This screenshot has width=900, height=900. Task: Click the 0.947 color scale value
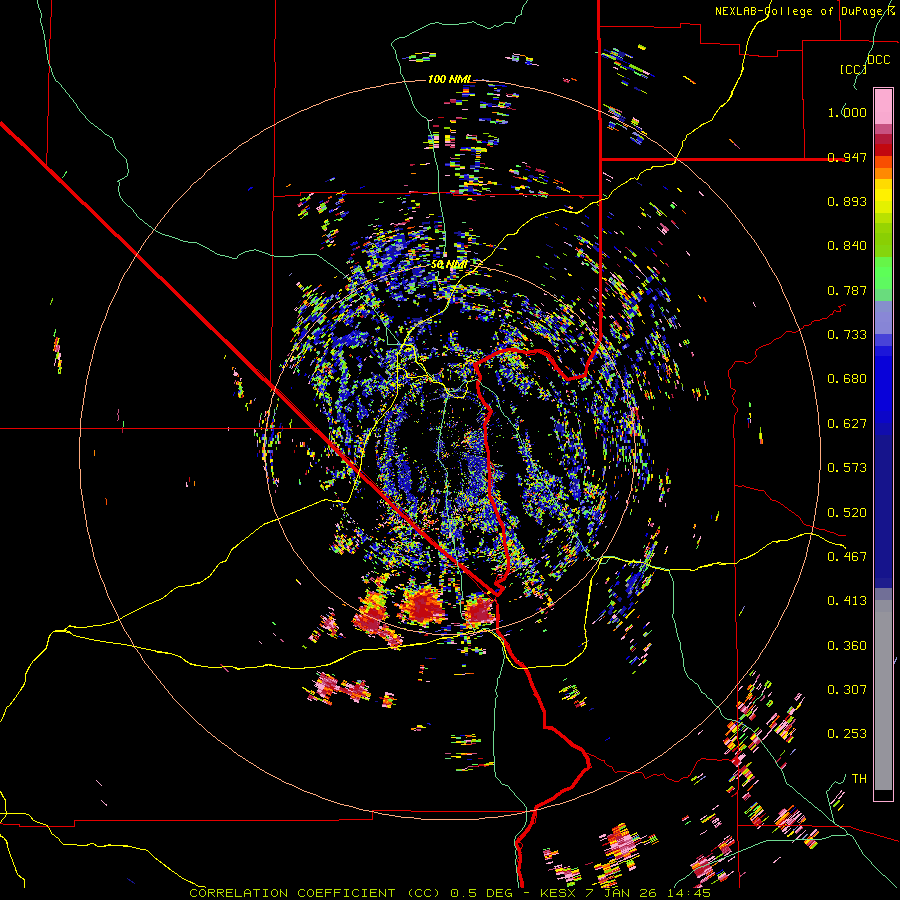tap(847, 157)
